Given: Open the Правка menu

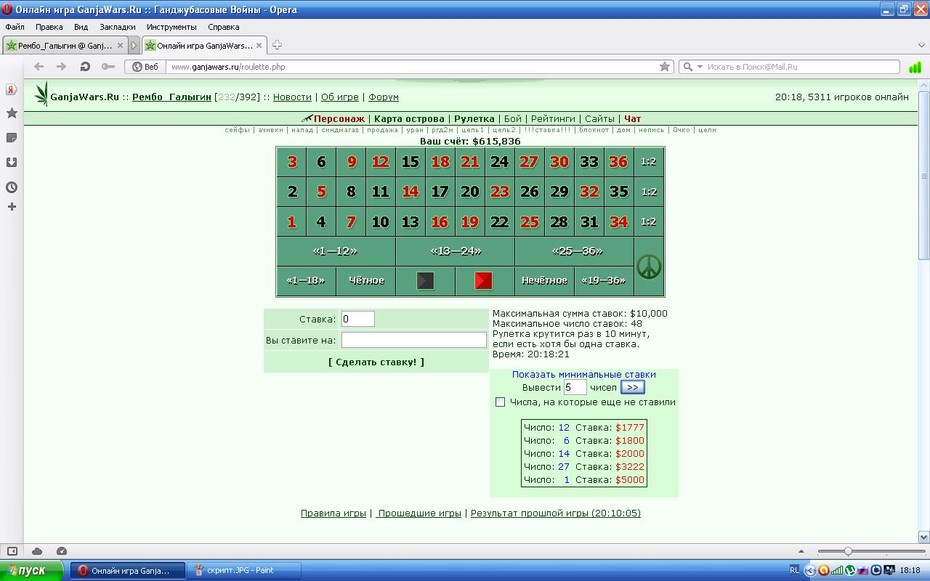Looking at the screenshot, I should 49,27.
